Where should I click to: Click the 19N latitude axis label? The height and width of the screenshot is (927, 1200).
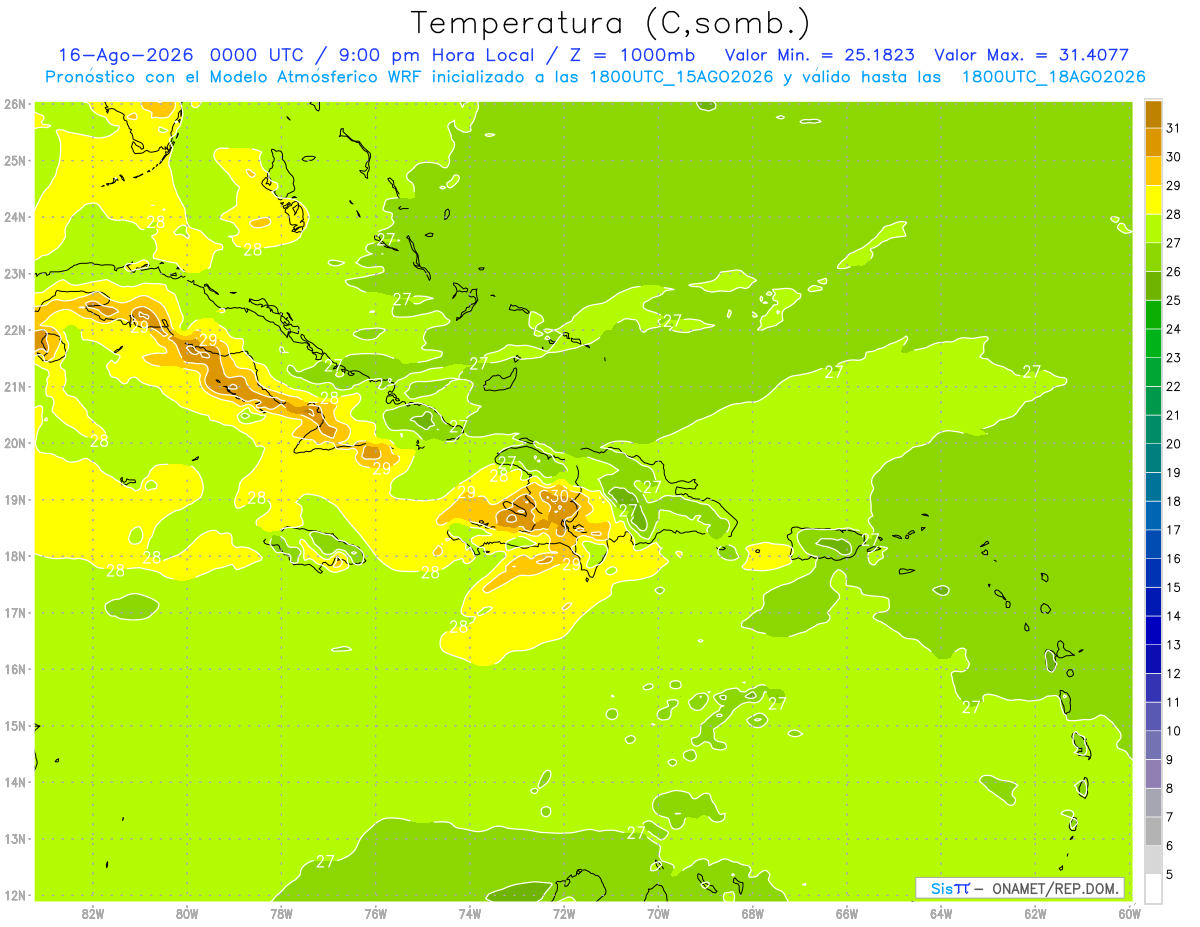point(14,500)
